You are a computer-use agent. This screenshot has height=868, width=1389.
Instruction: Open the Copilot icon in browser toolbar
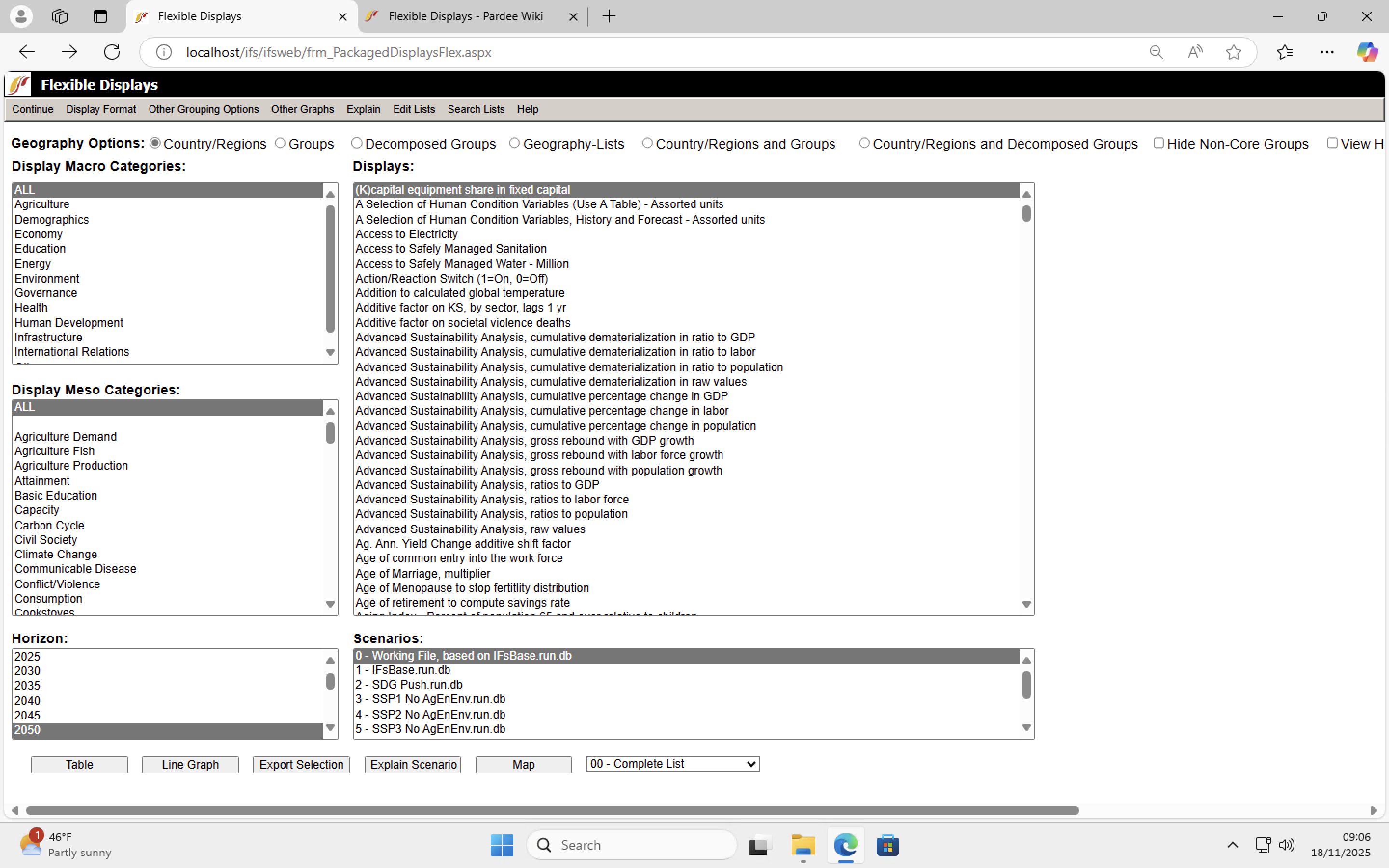1367,52
